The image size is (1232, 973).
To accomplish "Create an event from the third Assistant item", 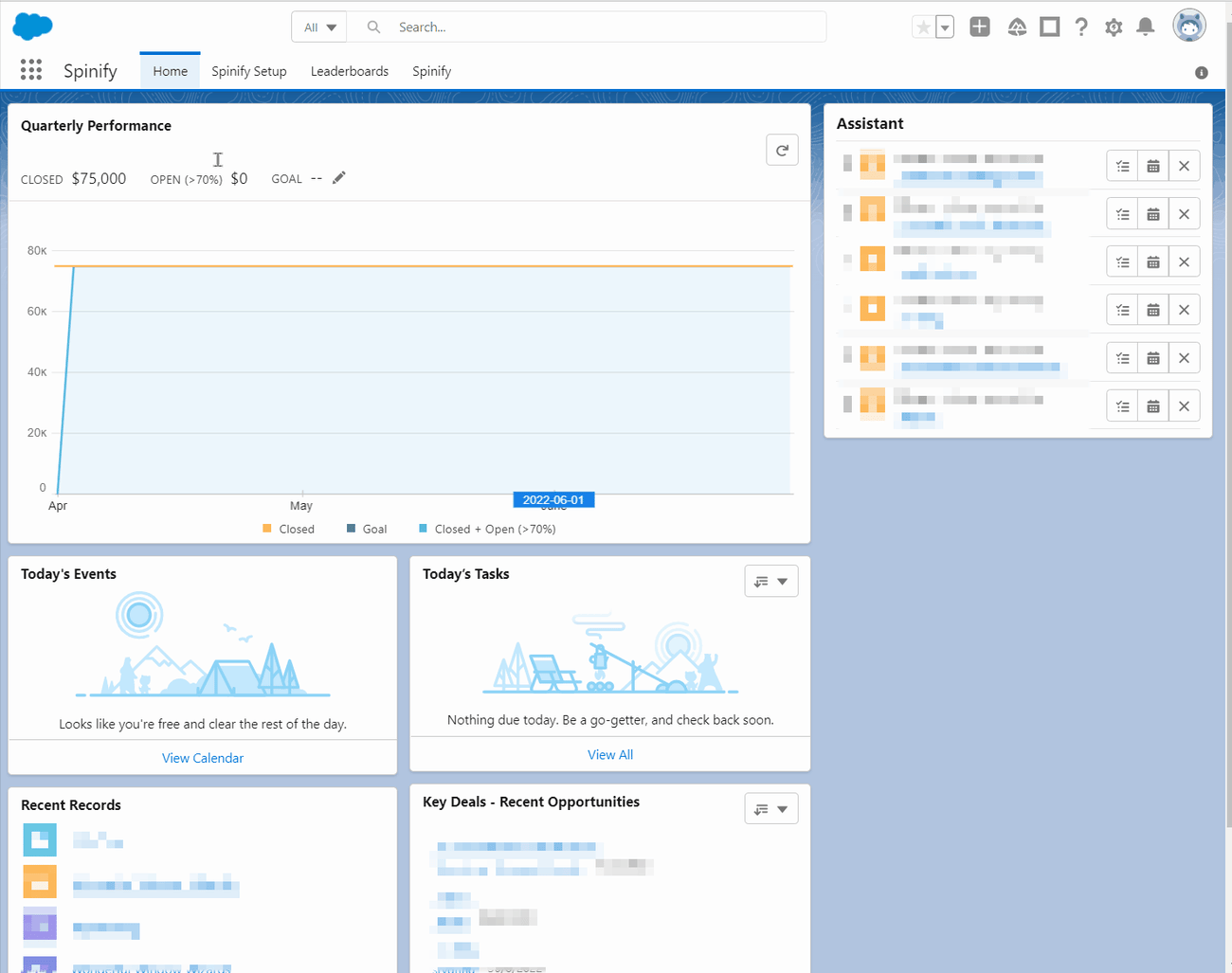I will (x=1153, y=261).
